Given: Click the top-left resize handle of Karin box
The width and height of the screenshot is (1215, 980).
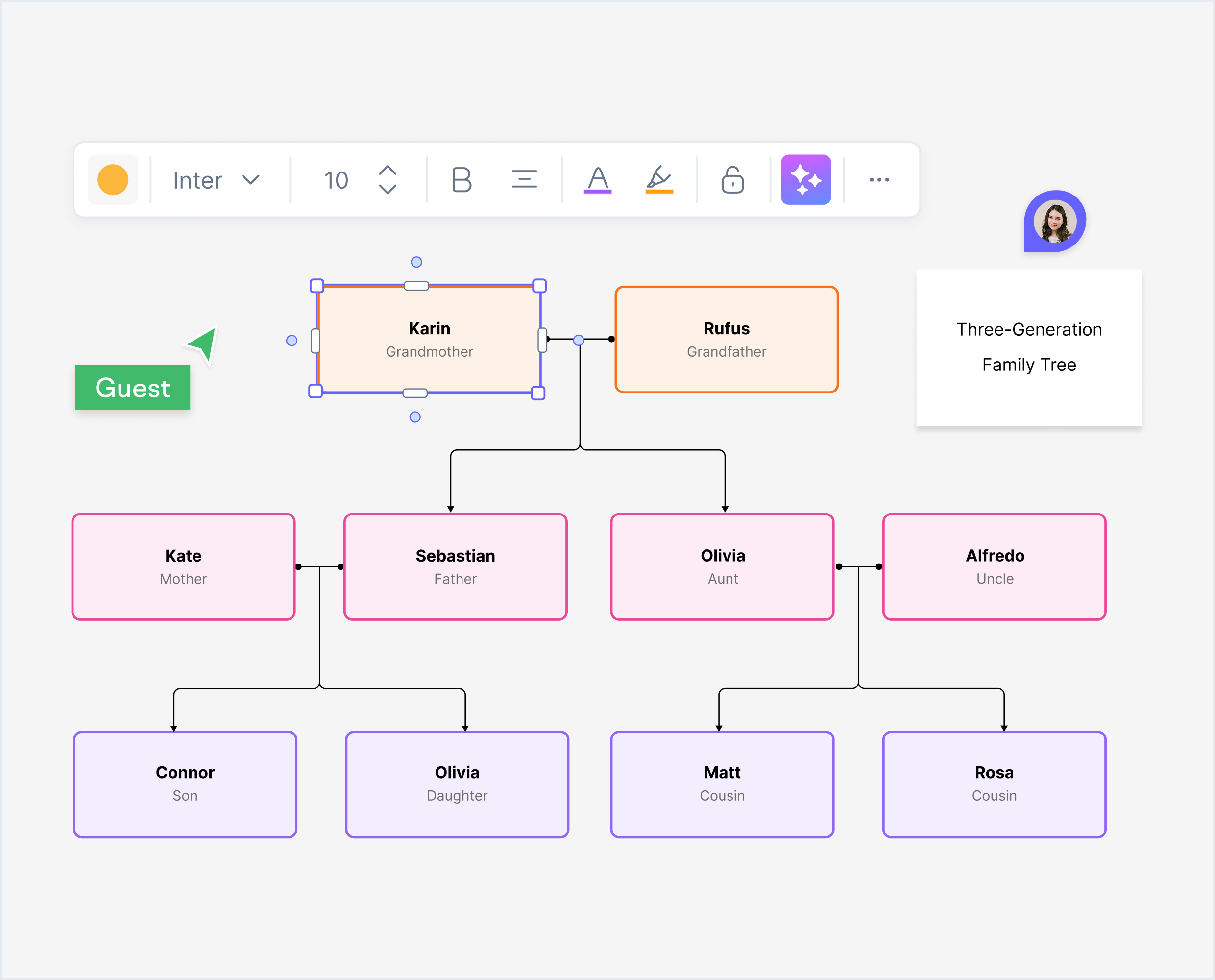Looking at the screenshot, I should [317, 286].
